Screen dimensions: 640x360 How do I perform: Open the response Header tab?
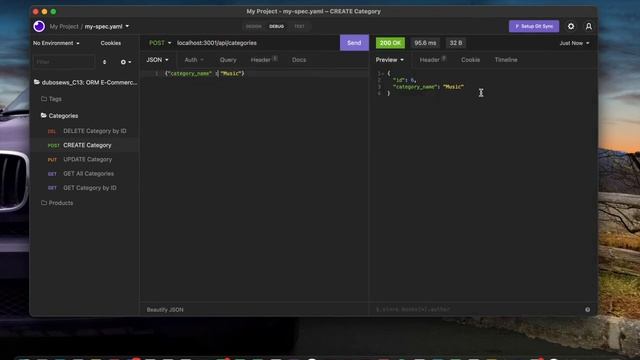point(433,60)
